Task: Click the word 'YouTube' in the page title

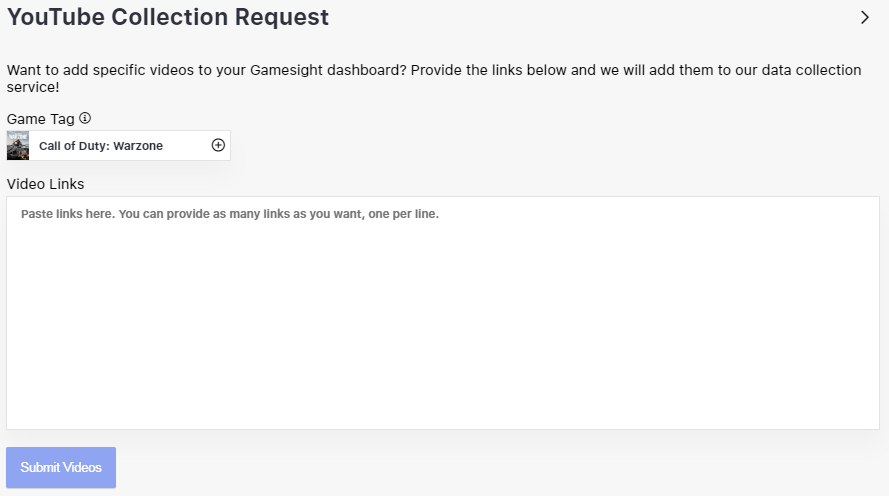Action: (x=56, y=17)
